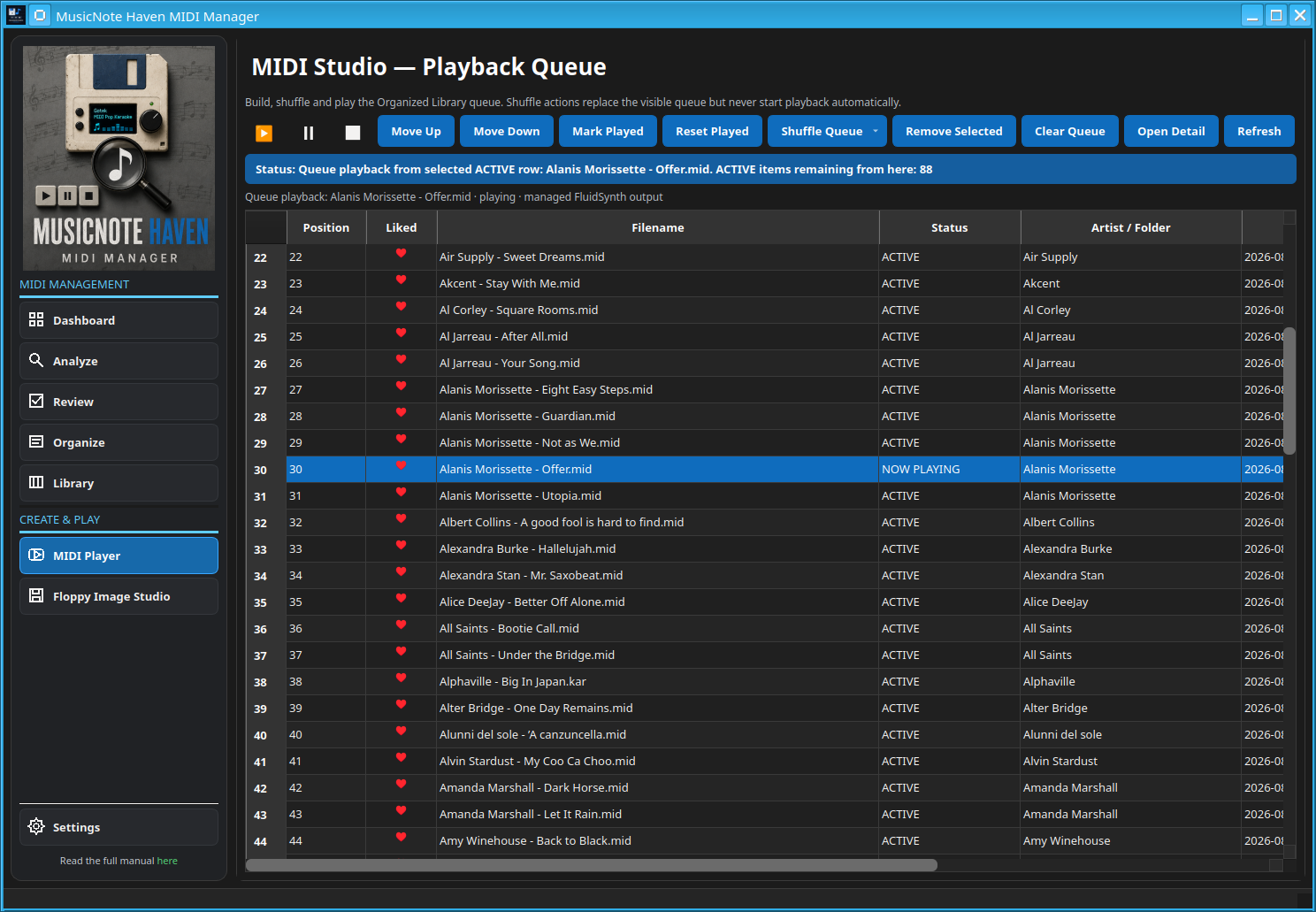Open the Review section
Image resolution: width=1316 pixels, height=912 pixels.
119,402
